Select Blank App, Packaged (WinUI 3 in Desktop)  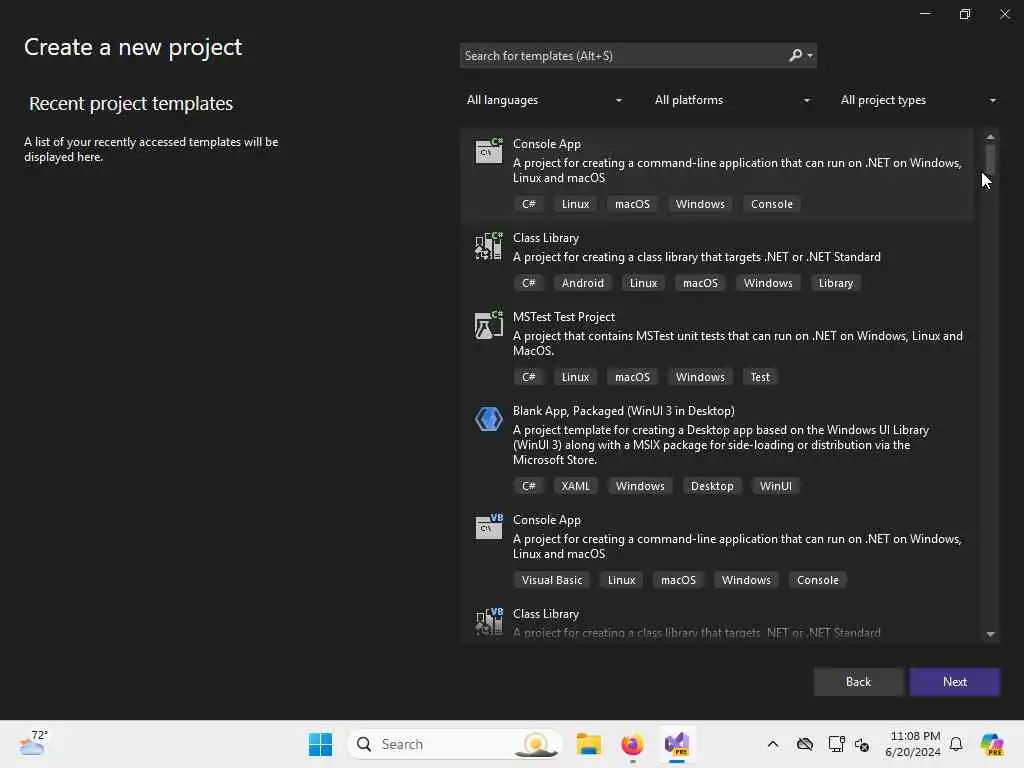pyautogui.click(x=624, y=411)
